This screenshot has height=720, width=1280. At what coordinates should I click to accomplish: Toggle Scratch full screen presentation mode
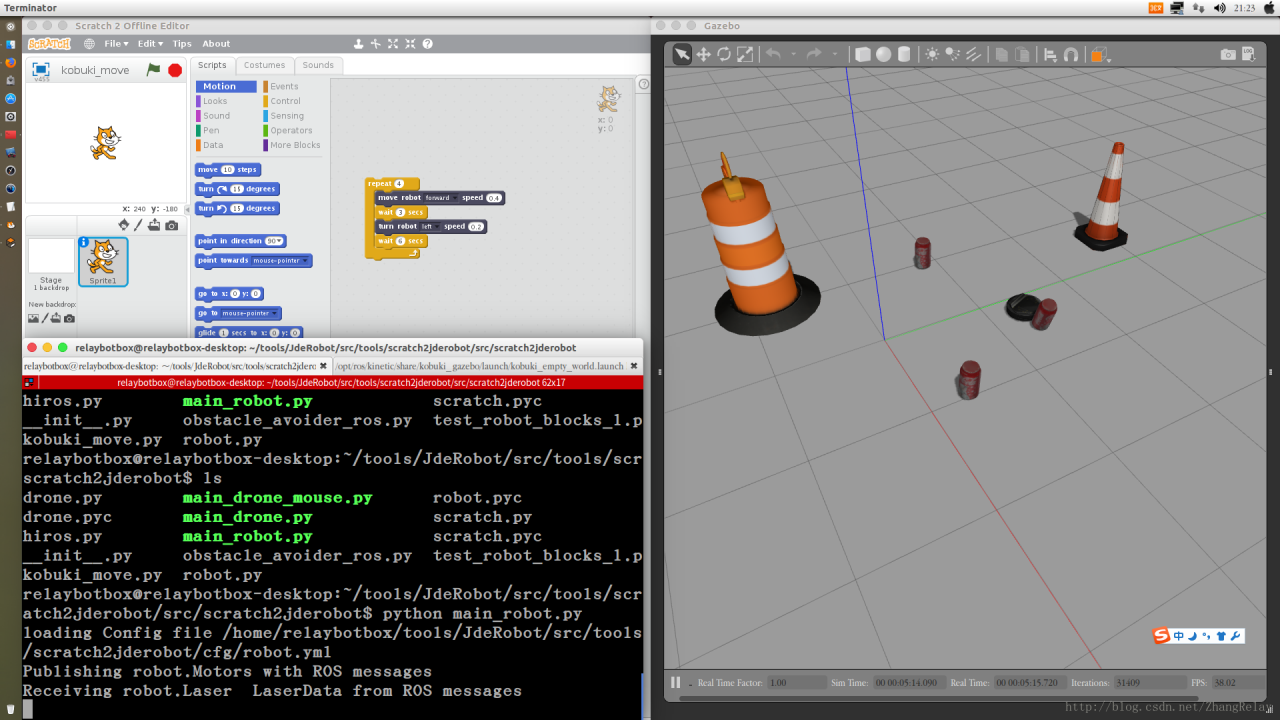[x=41, y=70]
